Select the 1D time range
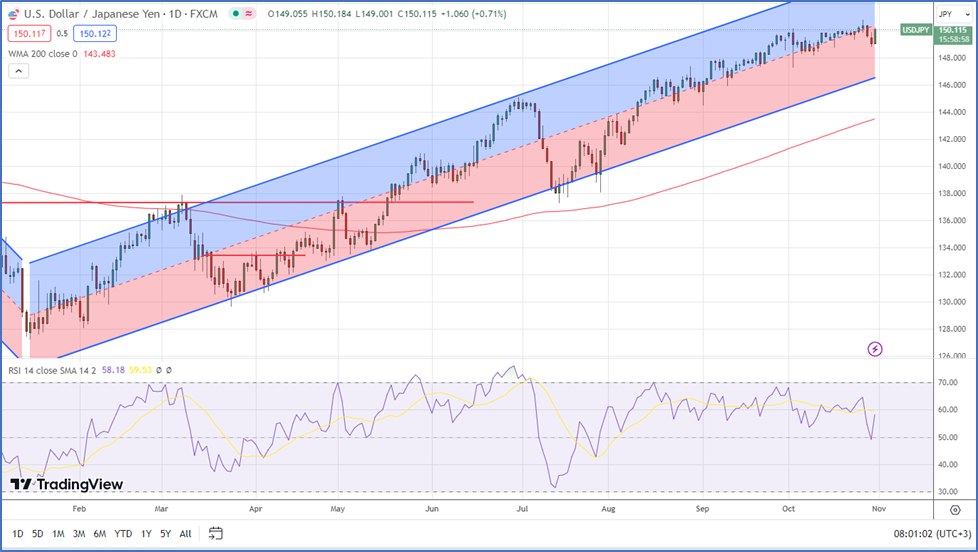 click(17, 534)
